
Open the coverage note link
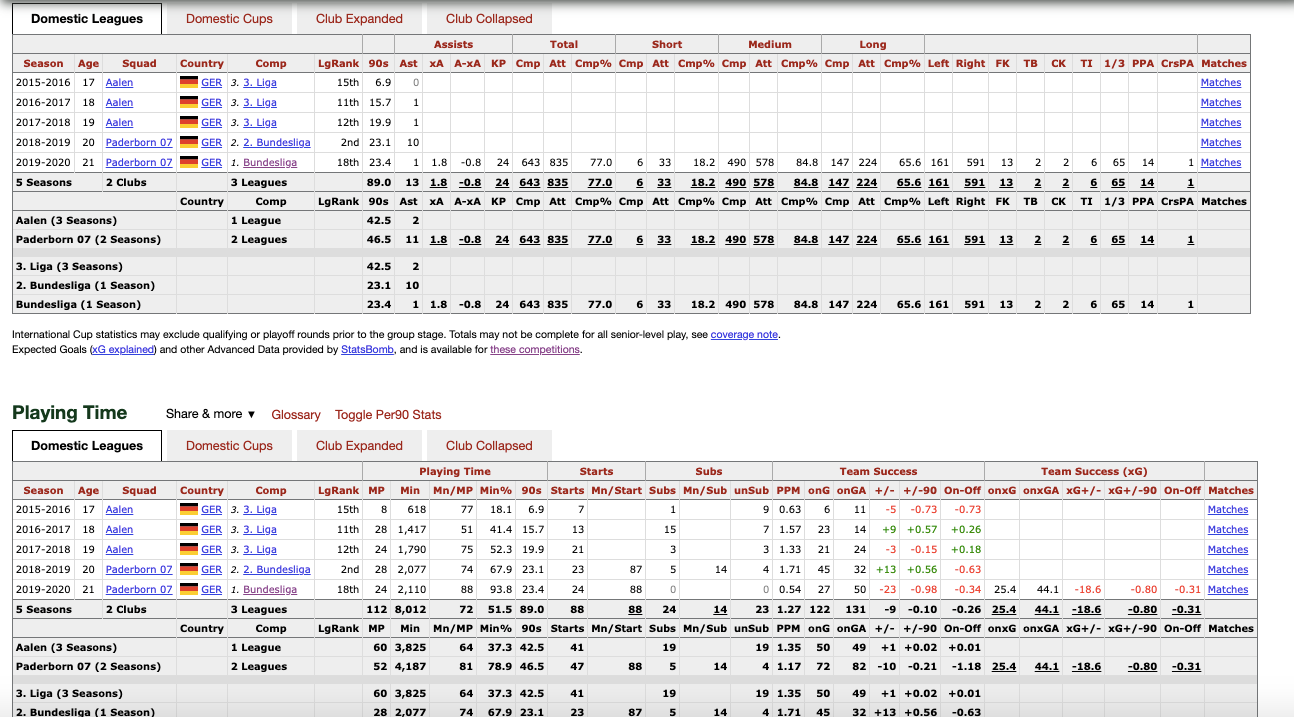coord(744,335)
